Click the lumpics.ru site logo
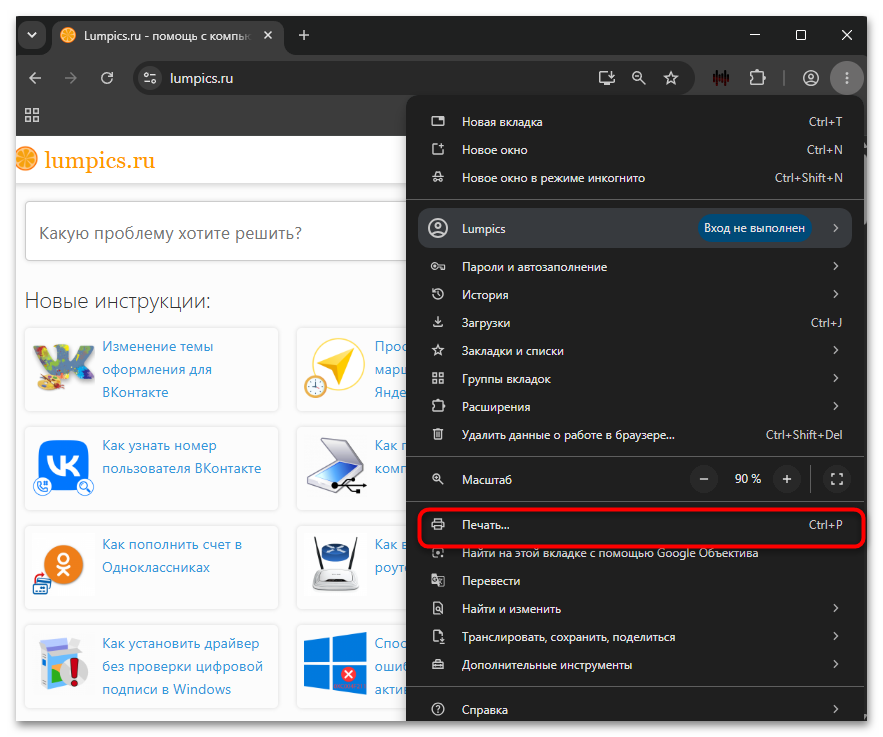883x737 pixels. [x=85, y=160]
